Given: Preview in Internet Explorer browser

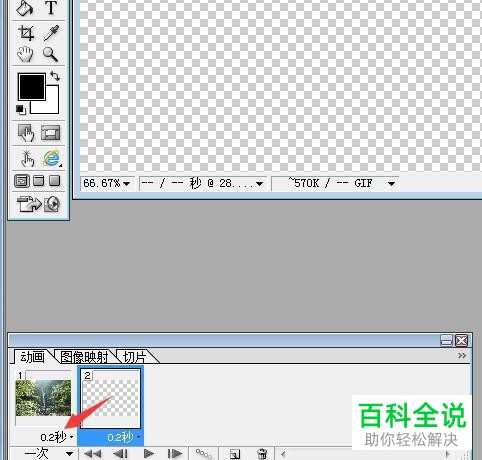Looking at the screenshot, I should [x=51, y=159].
